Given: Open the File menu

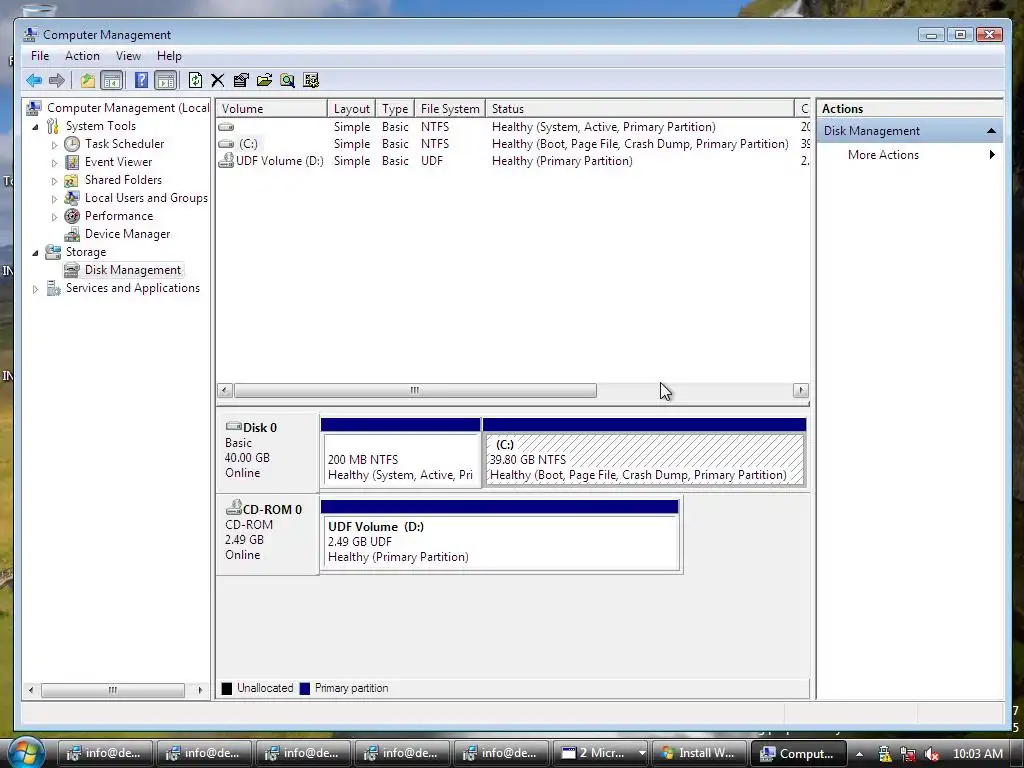Looking at the screenshot, I should [x=40, y=56].
